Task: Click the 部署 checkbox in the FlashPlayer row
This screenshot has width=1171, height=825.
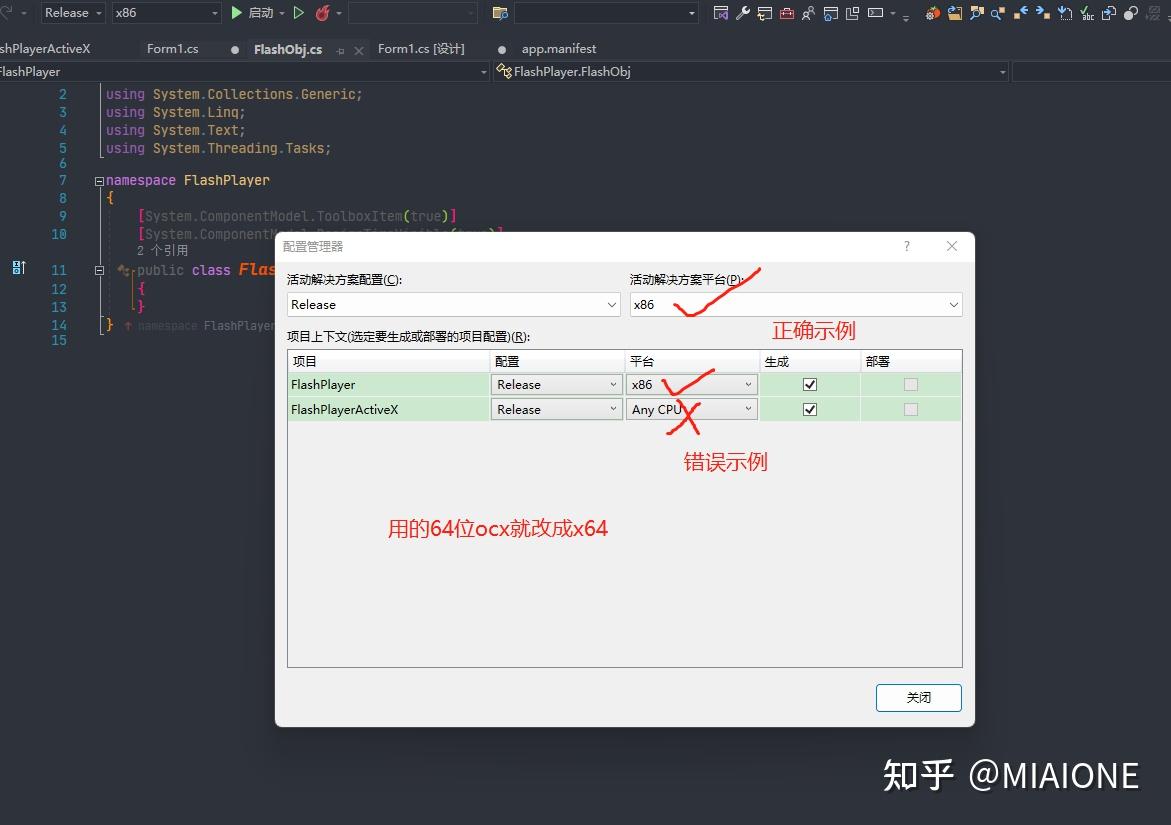Action: [x=910, y=384]
